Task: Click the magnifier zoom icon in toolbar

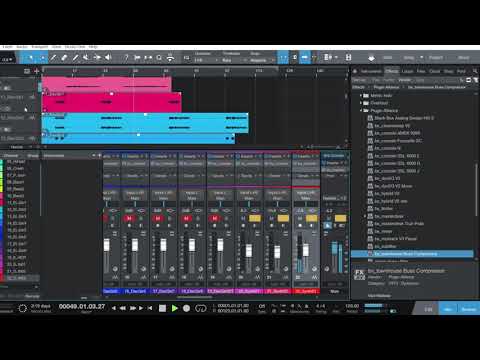Action: pos(159,58)
